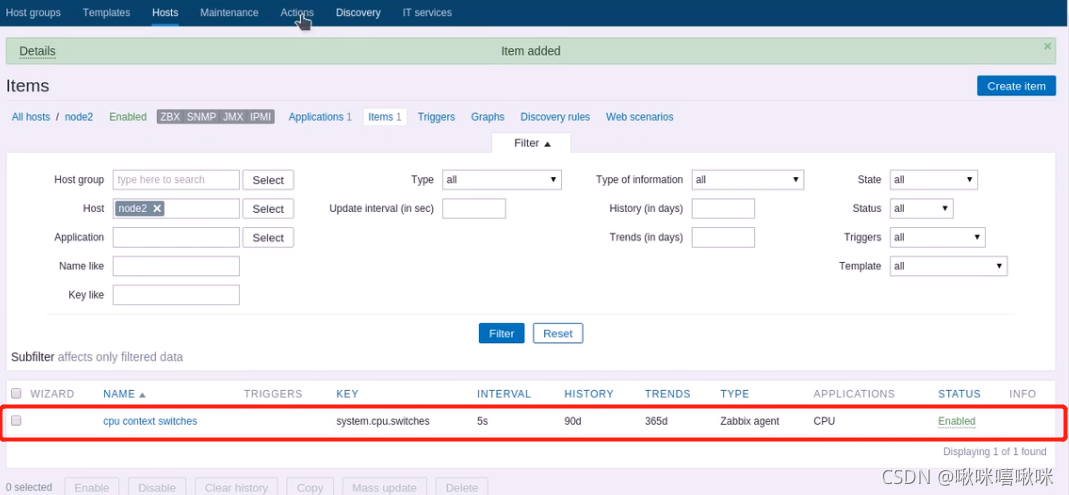Viewport: 1069px width, 495px height.
Task: Go to Graphs tab
Action: 487,117
